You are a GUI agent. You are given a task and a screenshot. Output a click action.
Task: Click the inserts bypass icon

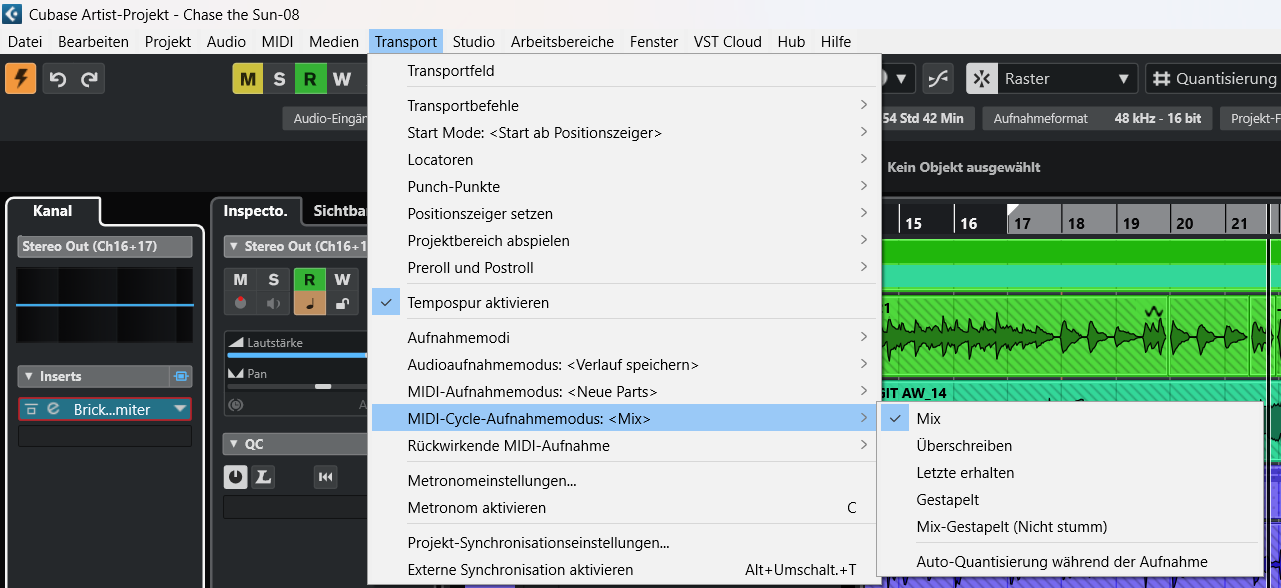[x=181, y=377]
